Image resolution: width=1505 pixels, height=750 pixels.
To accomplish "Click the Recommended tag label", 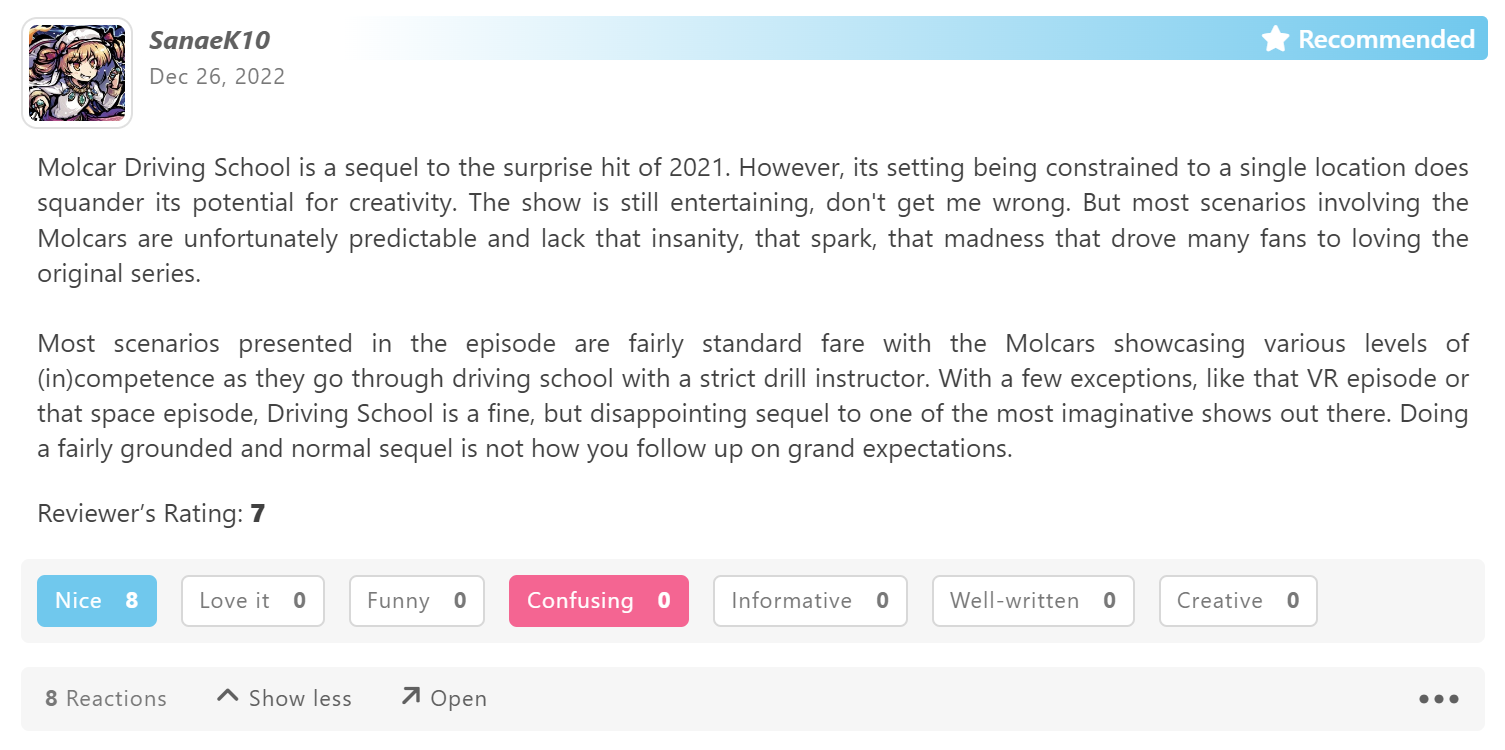I will (x=1386, y=39).
